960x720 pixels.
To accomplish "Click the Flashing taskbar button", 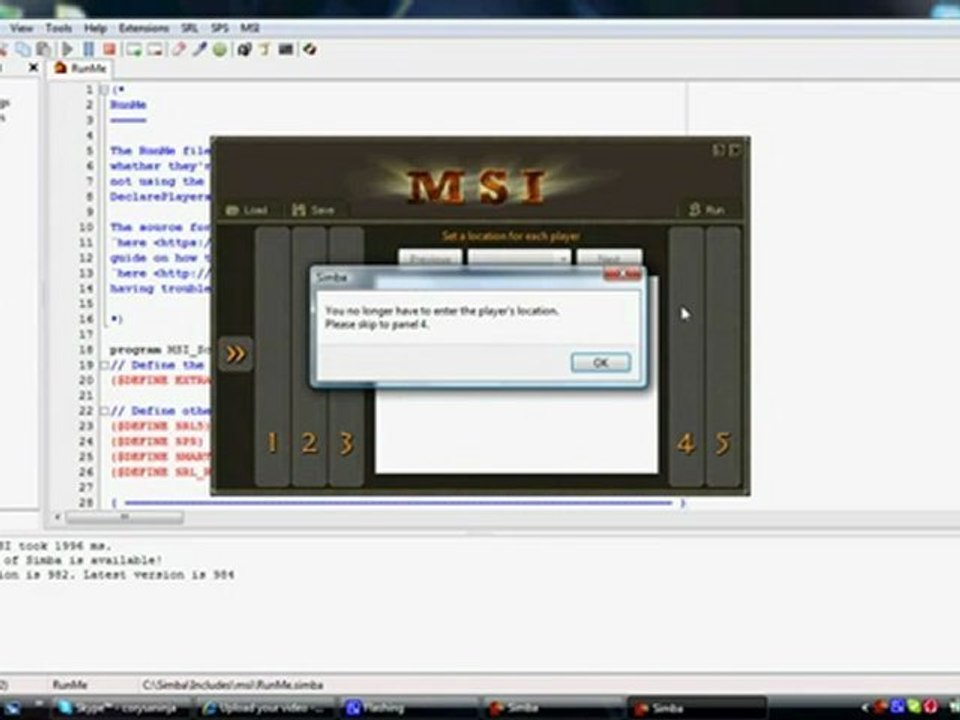I will click(x=410, y=708).
